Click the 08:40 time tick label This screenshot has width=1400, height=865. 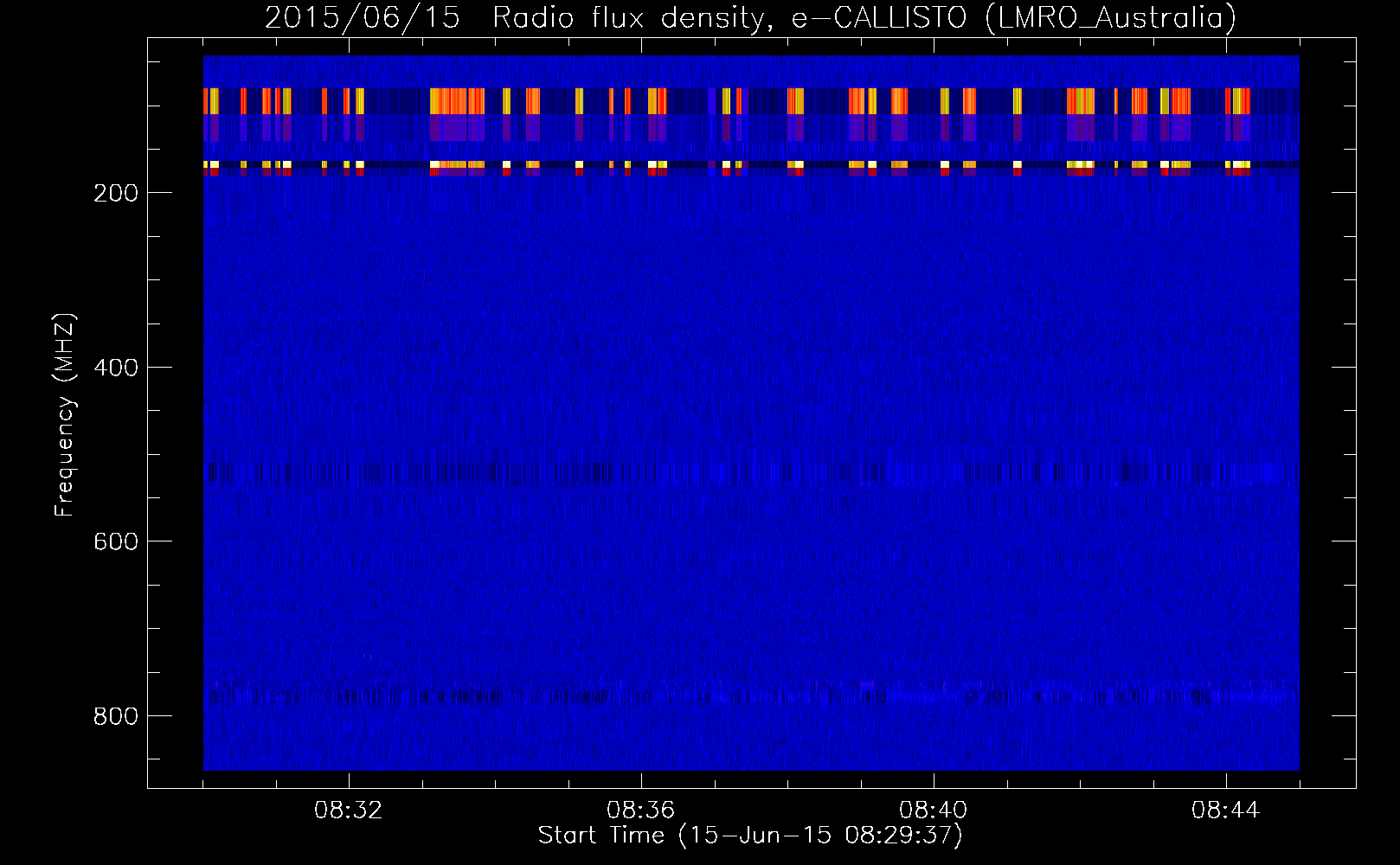pos(934,811)
